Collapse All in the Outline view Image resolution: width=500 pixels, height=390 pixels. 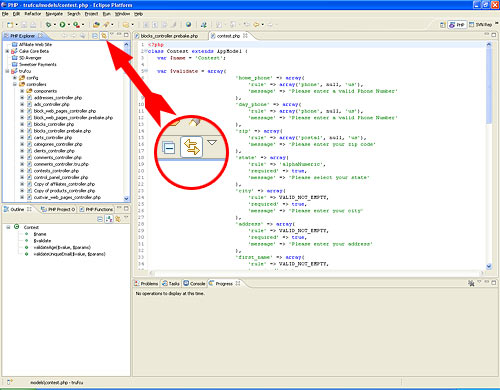click(100, 219)
